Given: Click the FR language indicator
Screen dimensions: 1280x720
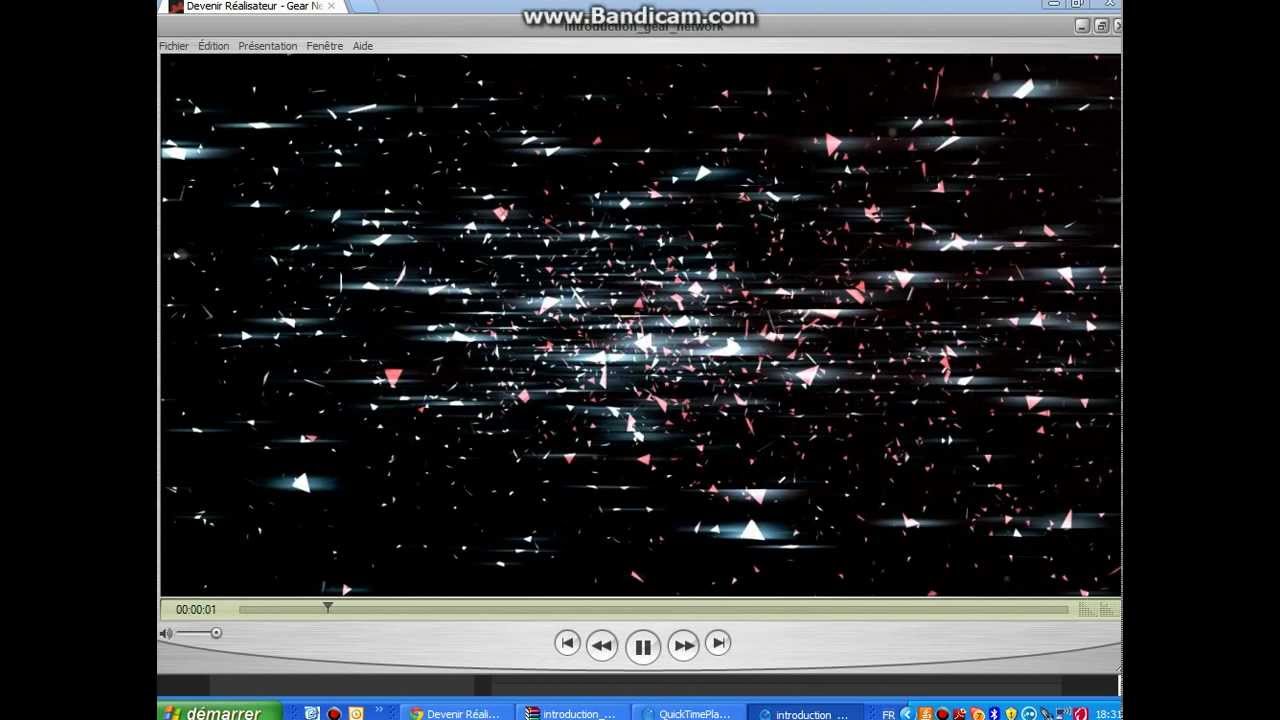Looking at the screenshot, I should click(888, 714).
